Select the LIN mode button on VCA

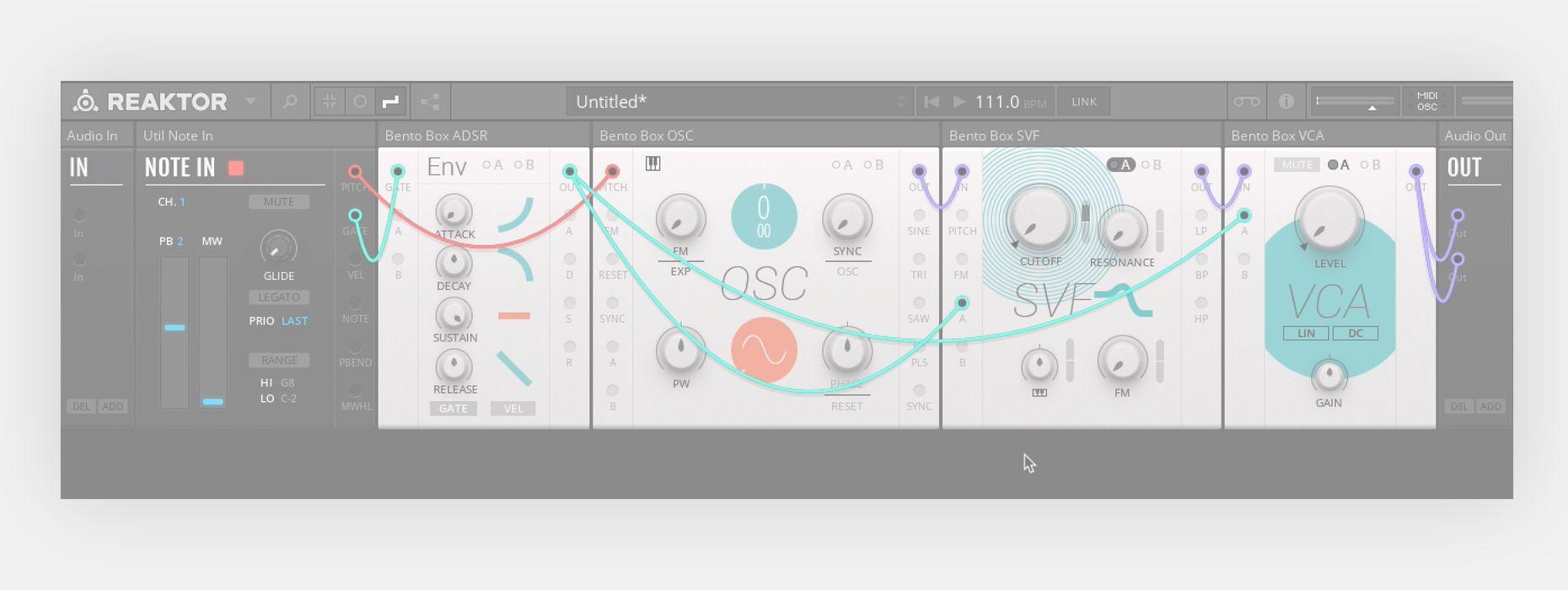(1306, 334)
